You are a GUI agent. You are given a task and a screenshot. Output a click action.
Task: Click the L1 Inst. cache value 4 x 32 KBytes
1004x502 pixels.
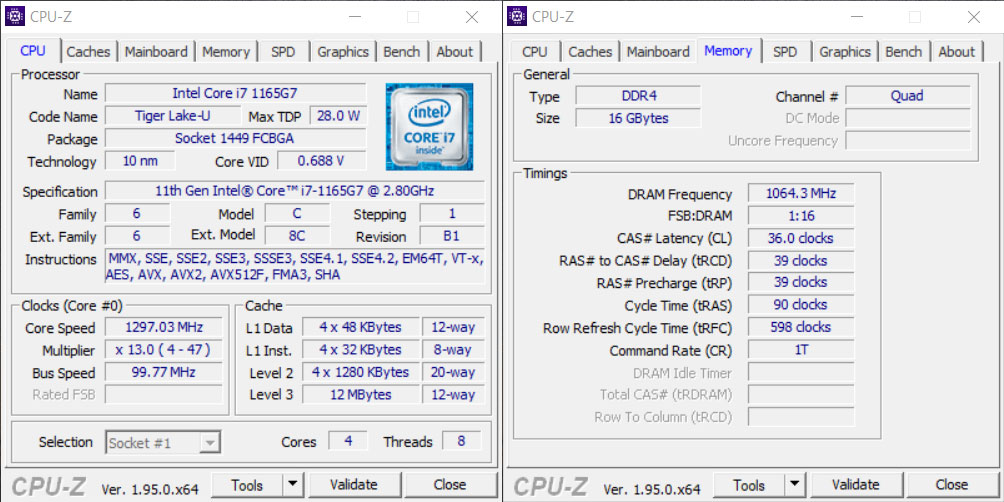pos(360,350)
